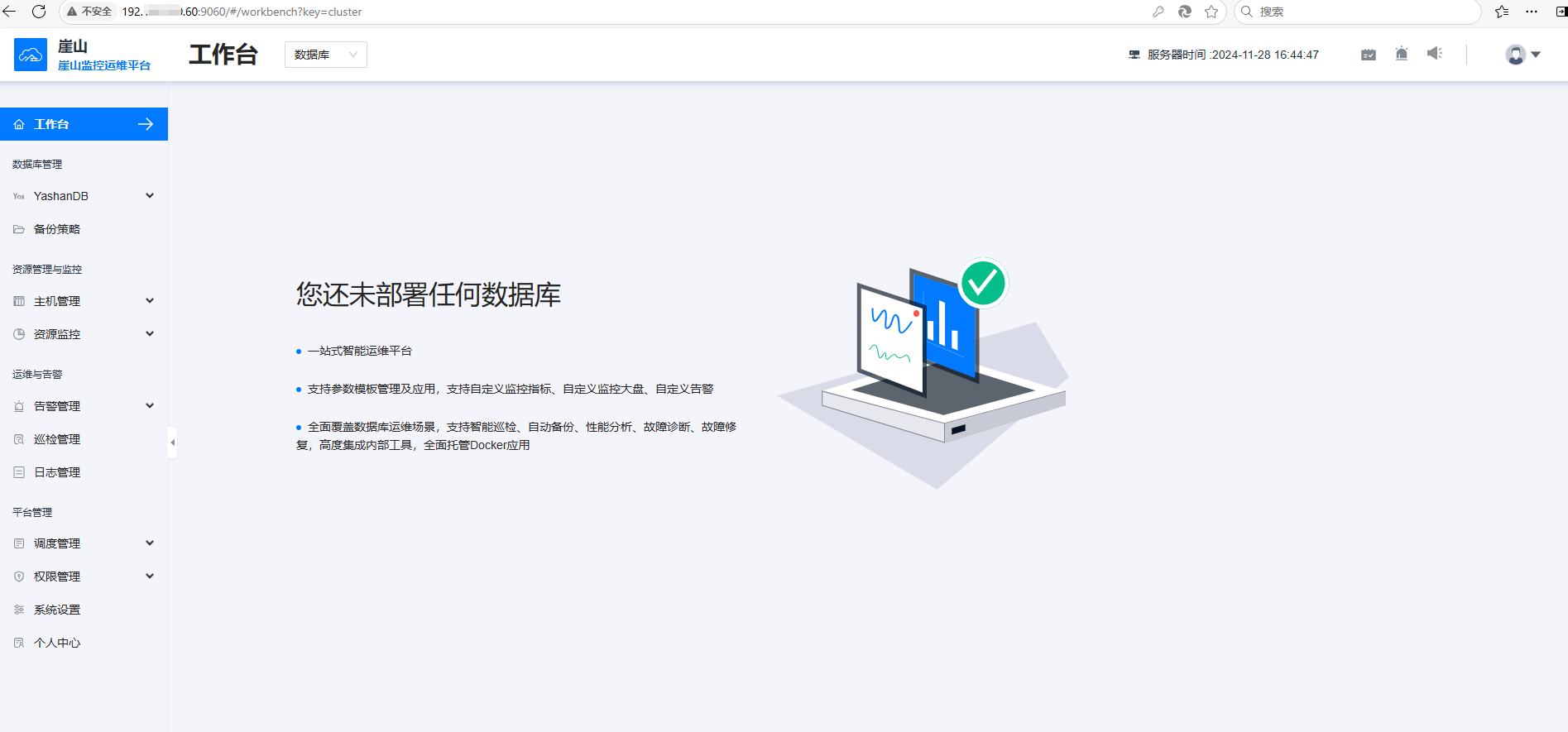The height and width of the screenshot is (732, 1568).
Task: Click the 调度管理 label in sidebar
Action: click(57, 543)
